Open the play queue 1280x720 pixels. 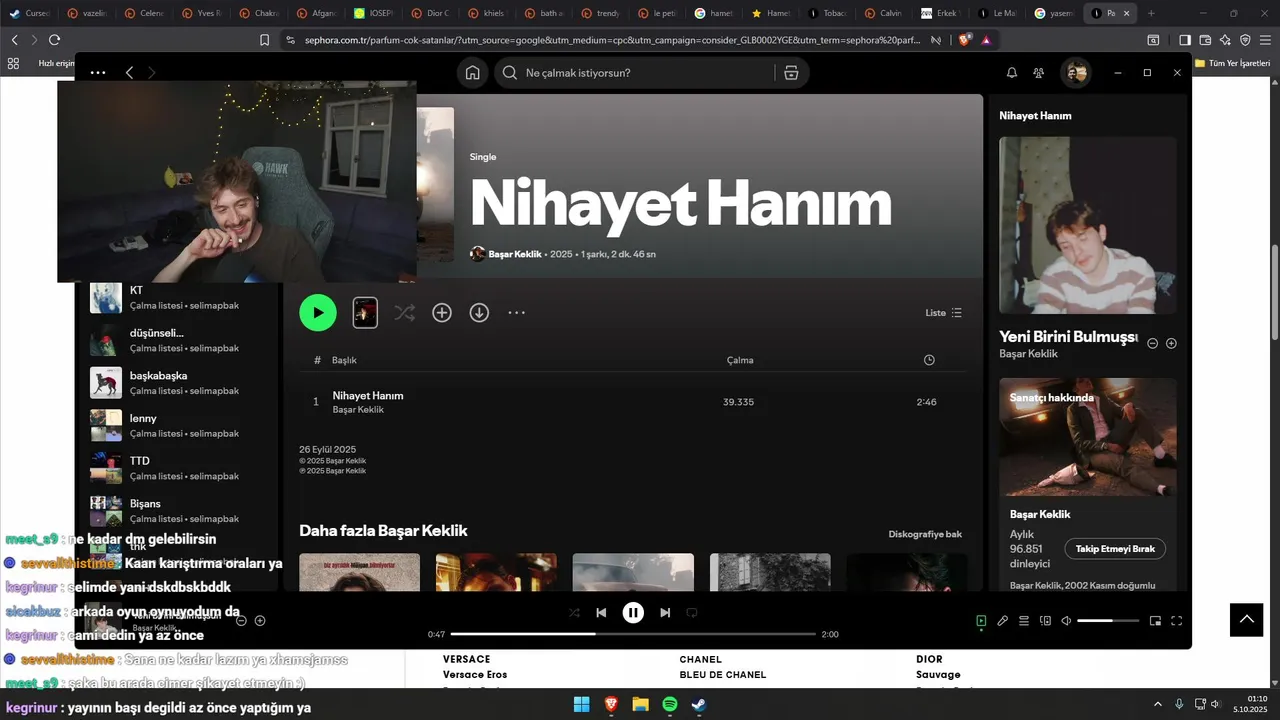point(1024,621)
